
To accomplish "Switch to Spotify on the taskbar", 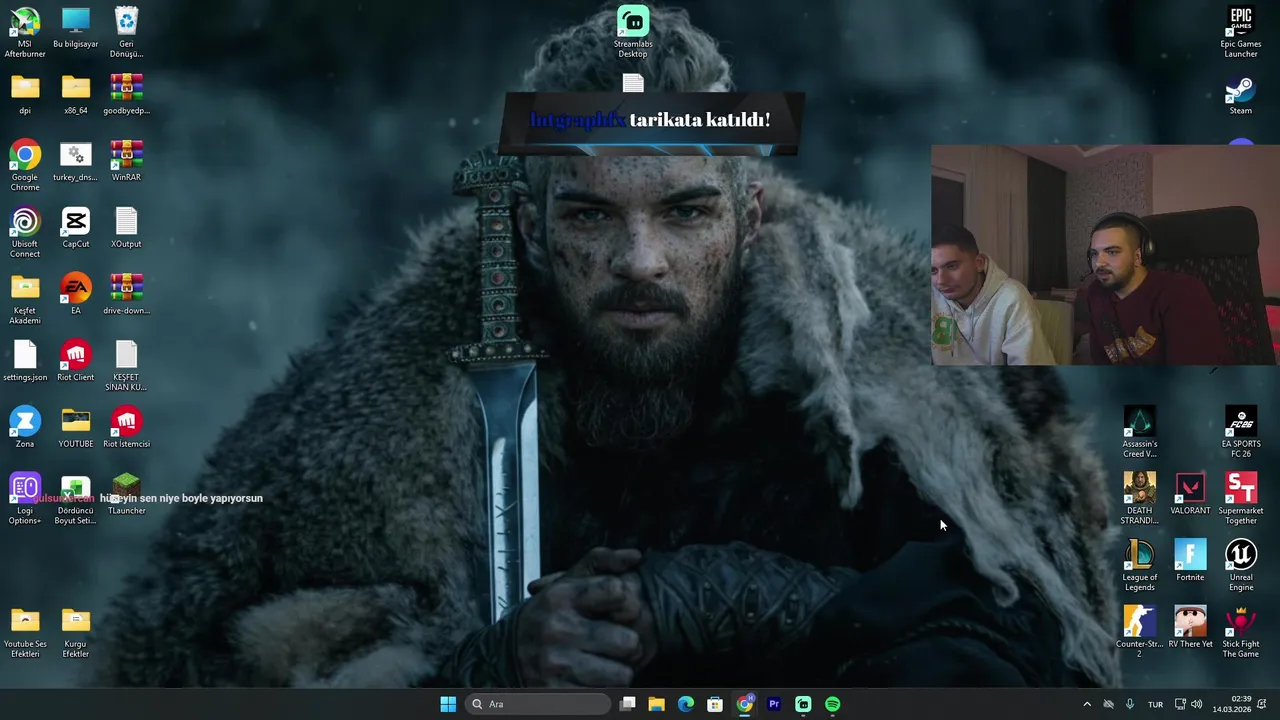I will 833,704.
